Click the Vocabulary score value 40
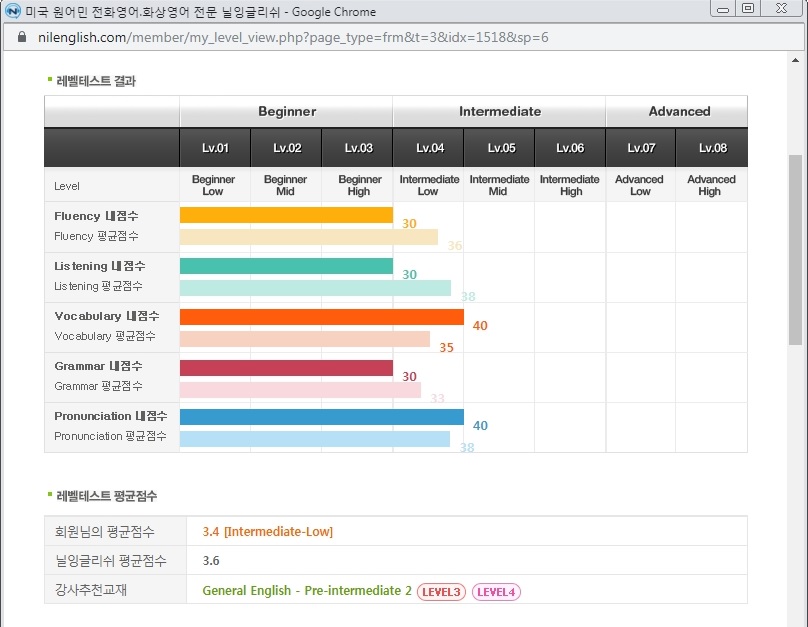This screenshot has height=627, width=808. pyautogui.click(x=480, y=326)
